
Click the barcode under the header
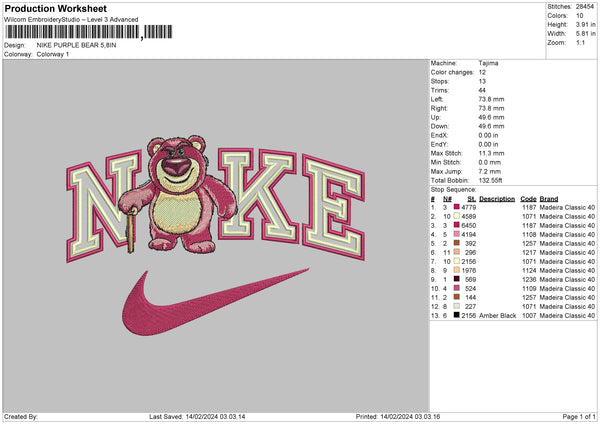(89, 32)
